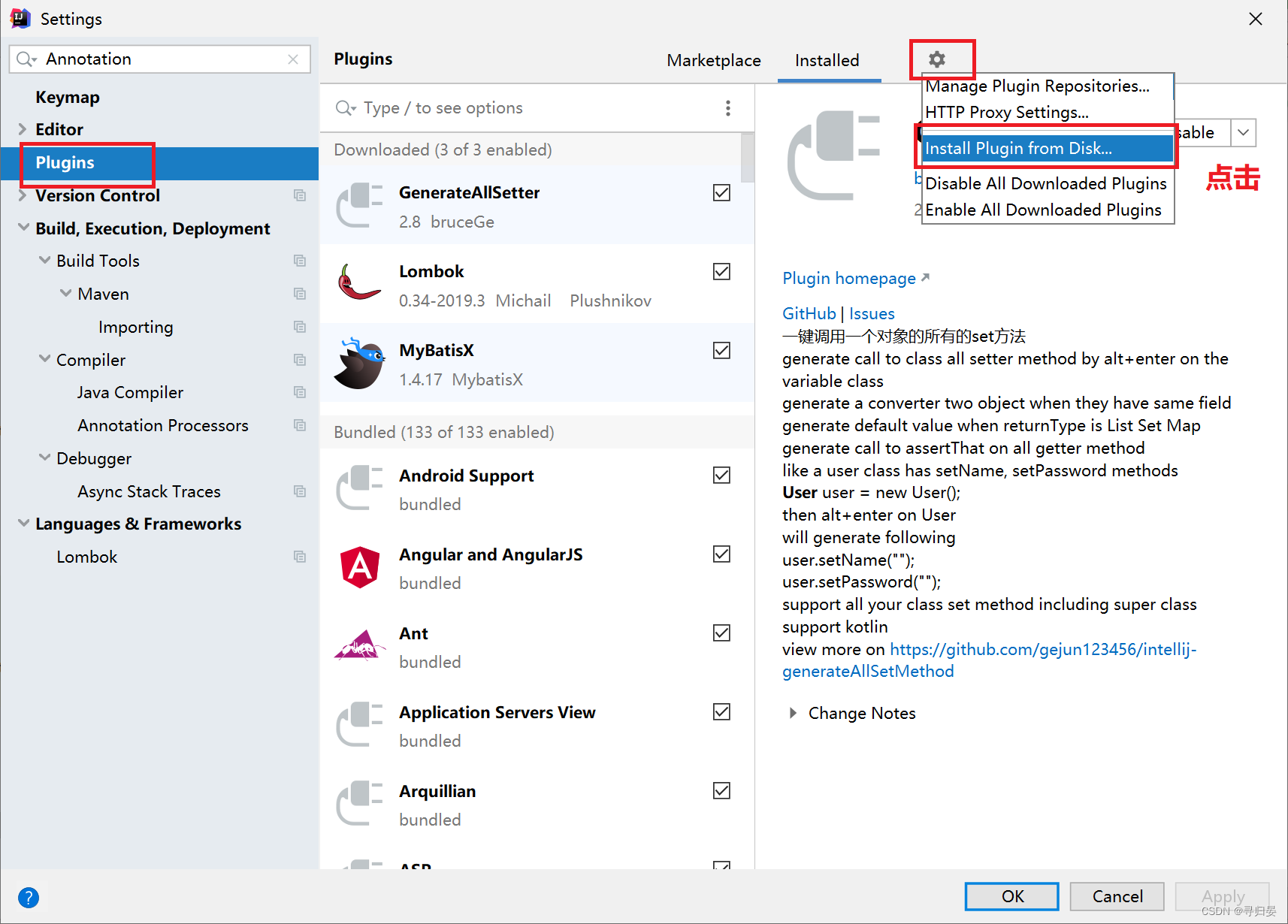Click the Arquillian plugin icon

tap(360, 804)
